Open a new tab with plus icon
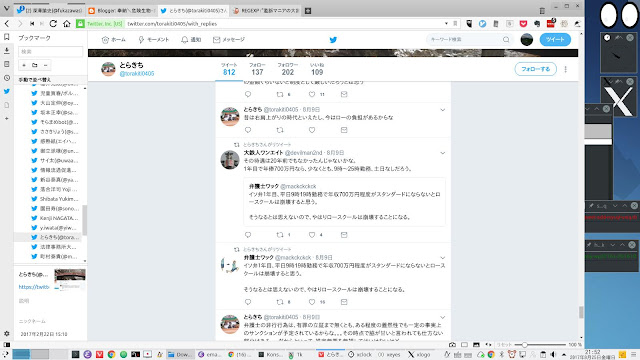Screen dimensions: 640x360 coord(308,11)
